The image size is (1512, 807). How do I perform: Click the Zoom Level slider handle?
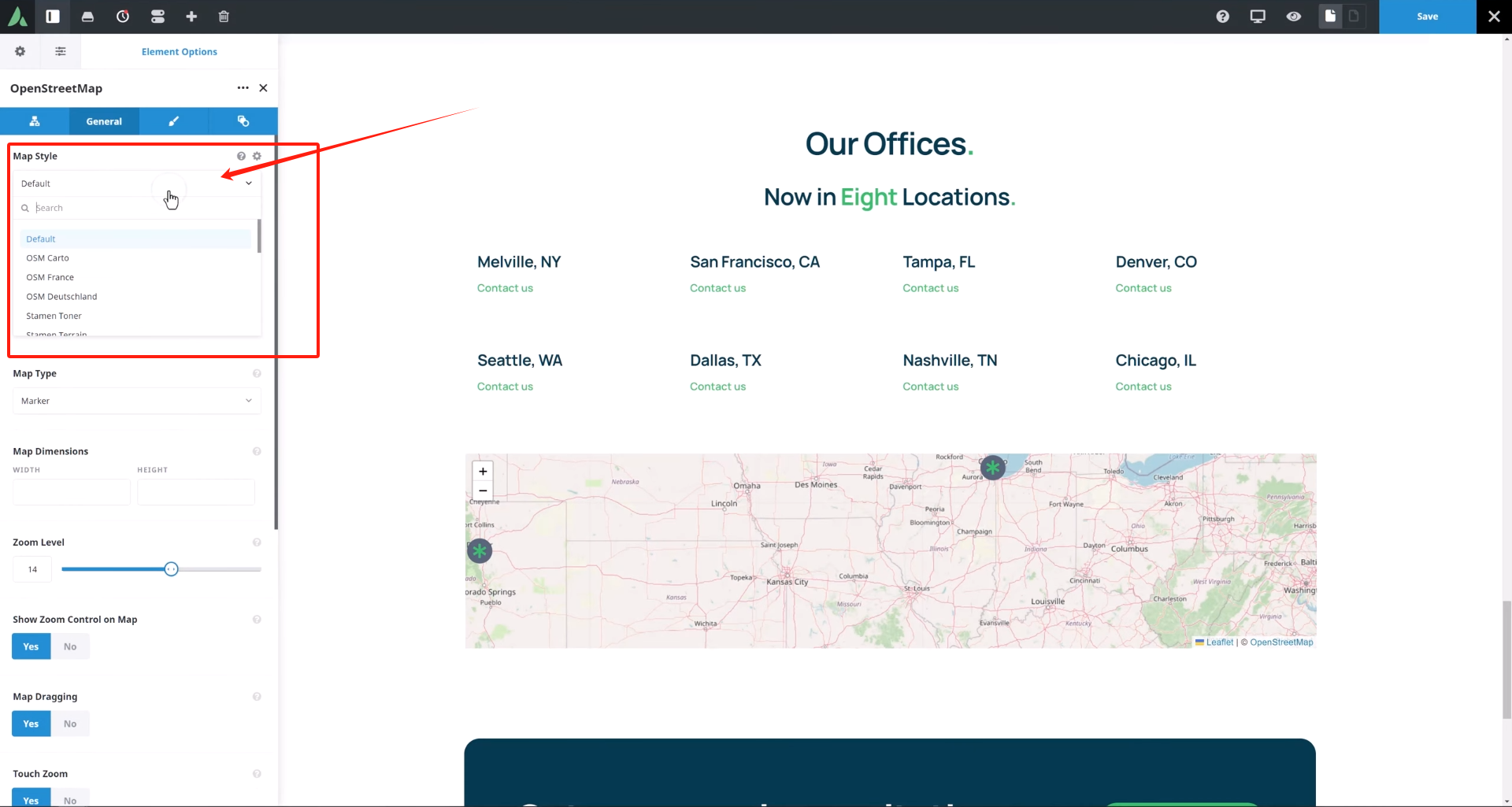pos(171,569)
